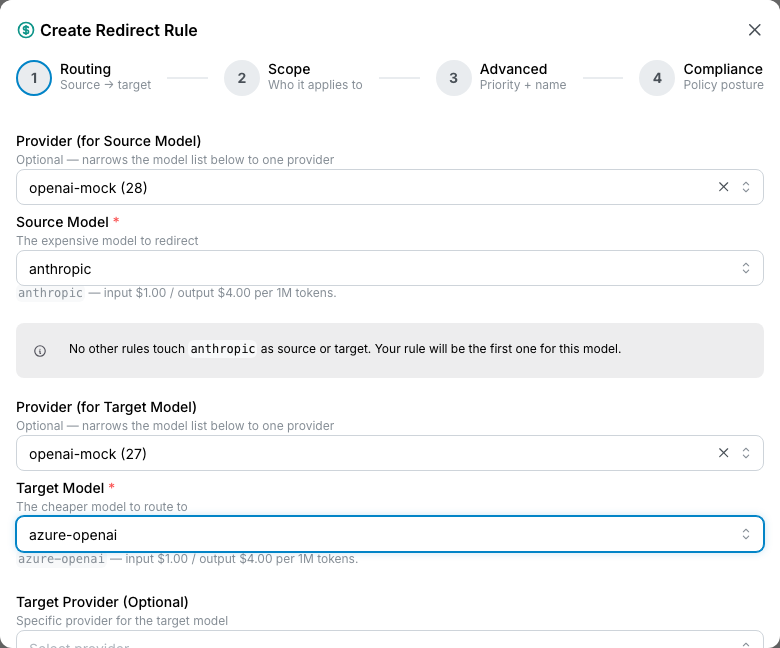
Task: Open the Routing step label
Action: pos(86,69)
